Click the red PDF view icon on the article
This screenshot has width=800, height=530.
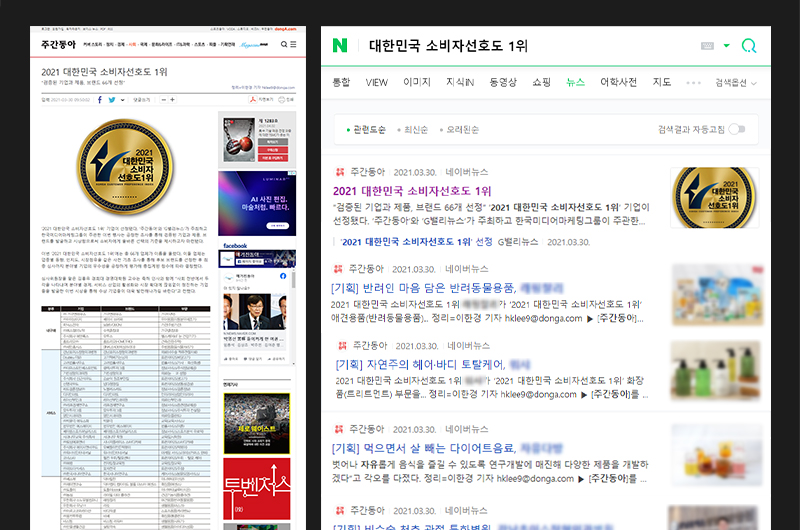(252, 99)
